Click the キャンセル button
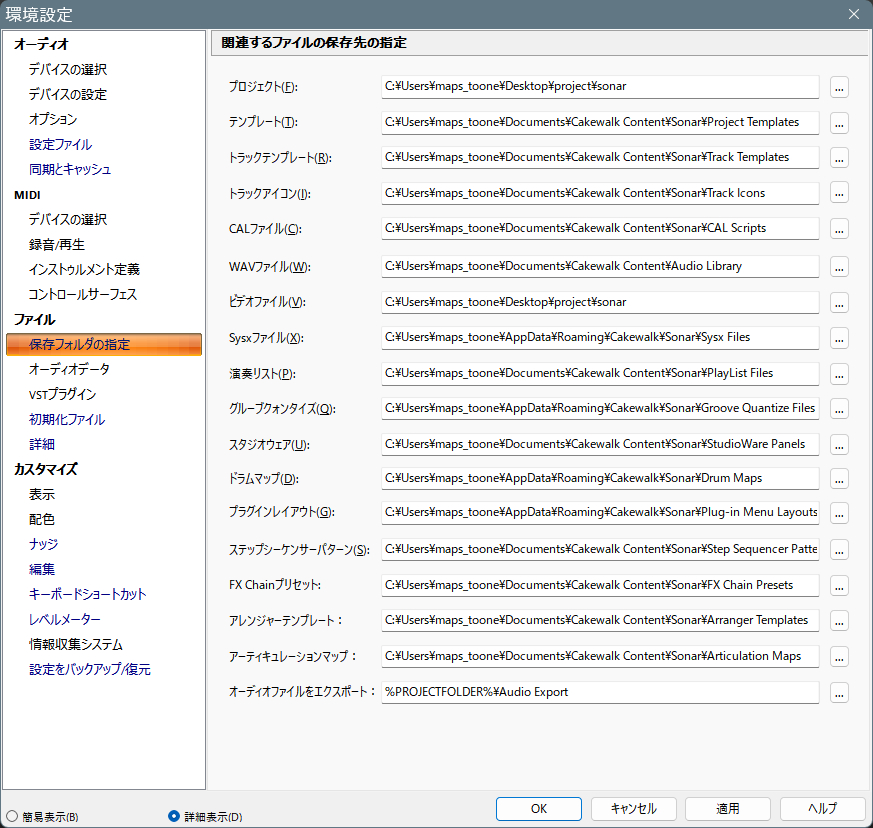This screenshot has height=828, width=873. pos(634,809)
